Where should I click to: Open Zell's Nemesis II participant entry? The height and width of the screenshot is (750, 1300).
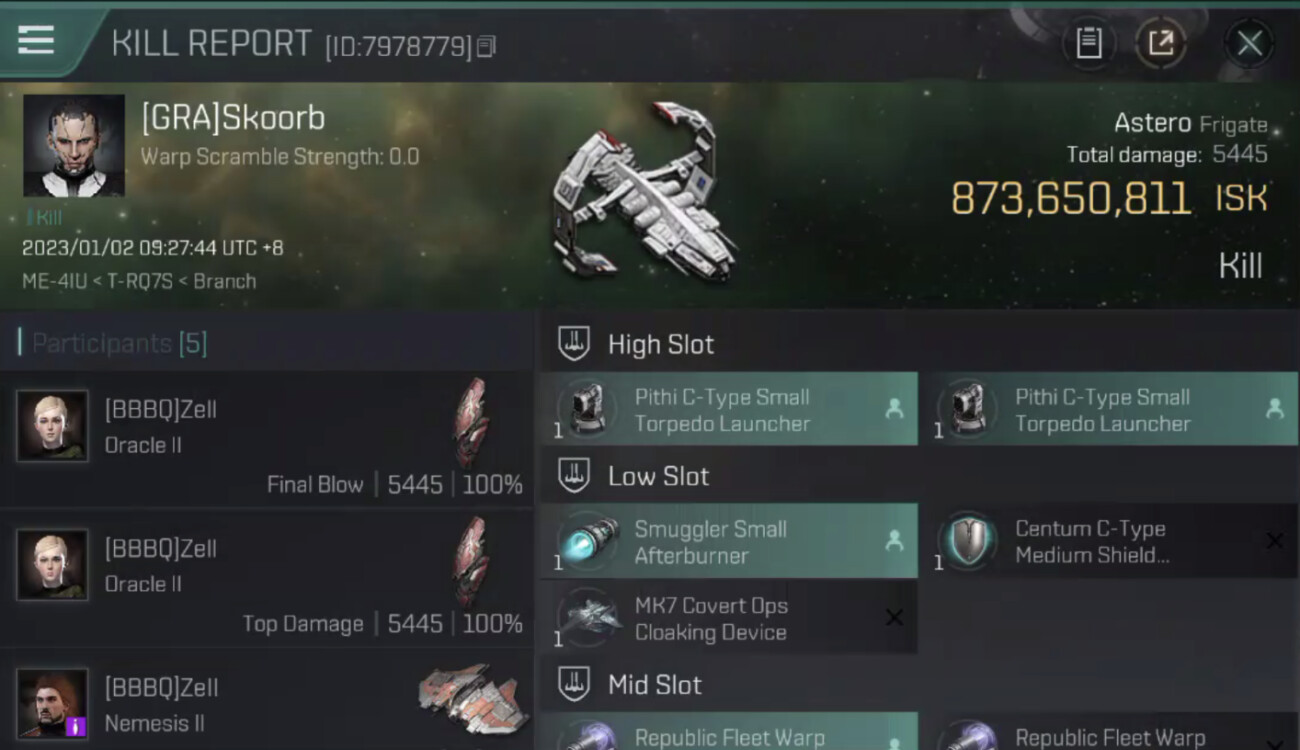coord(266,702)
